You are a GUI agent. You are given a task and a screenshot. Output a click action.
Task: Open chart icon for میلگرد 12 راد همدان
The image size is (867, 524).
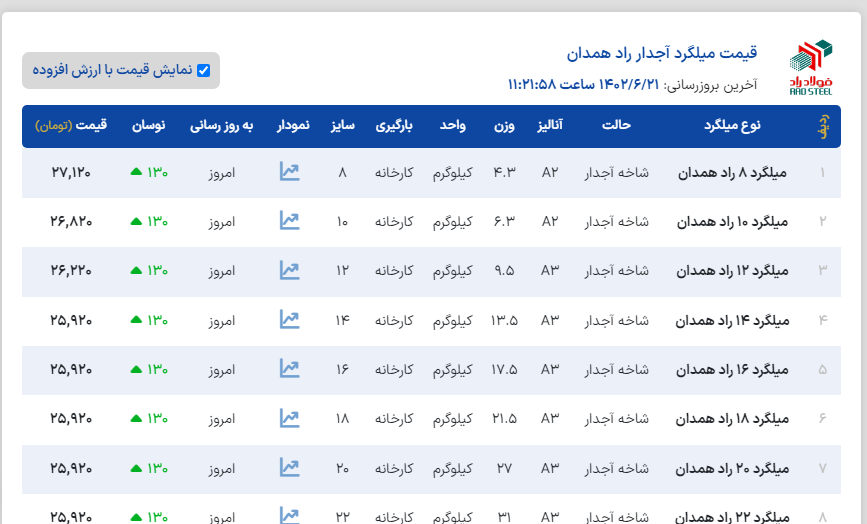pyautogui.click(x=289, y=270)
